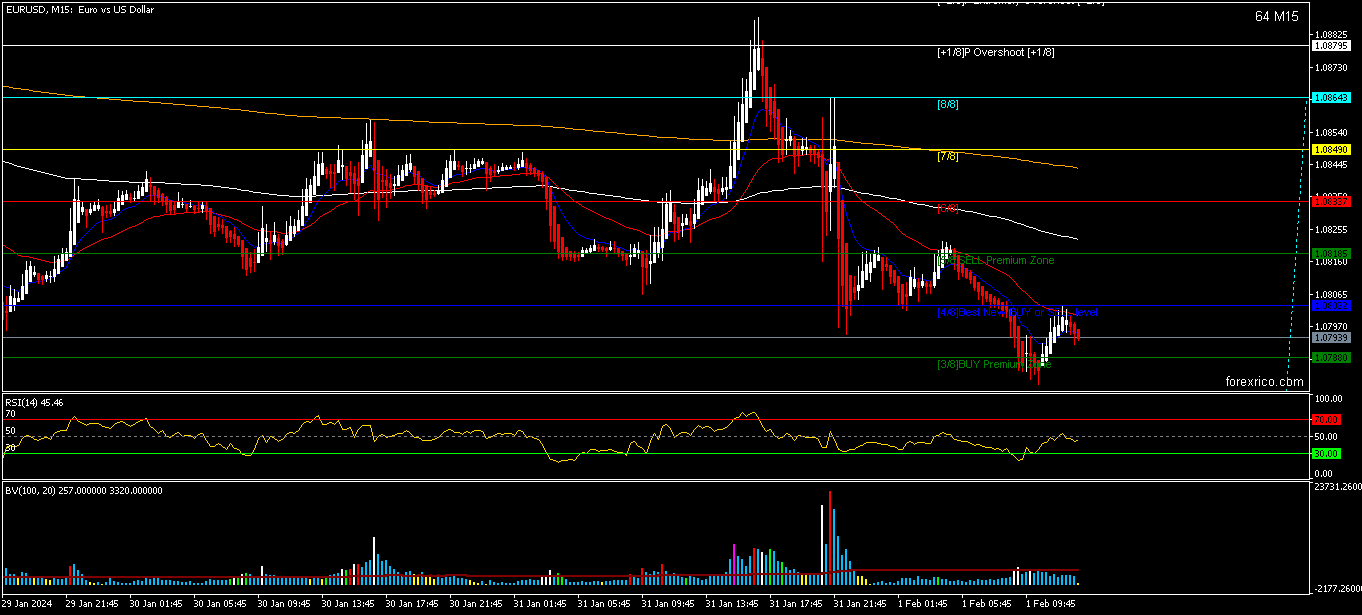Click the '31 Jan 21:45' time axis label

(x=860, y=605)
